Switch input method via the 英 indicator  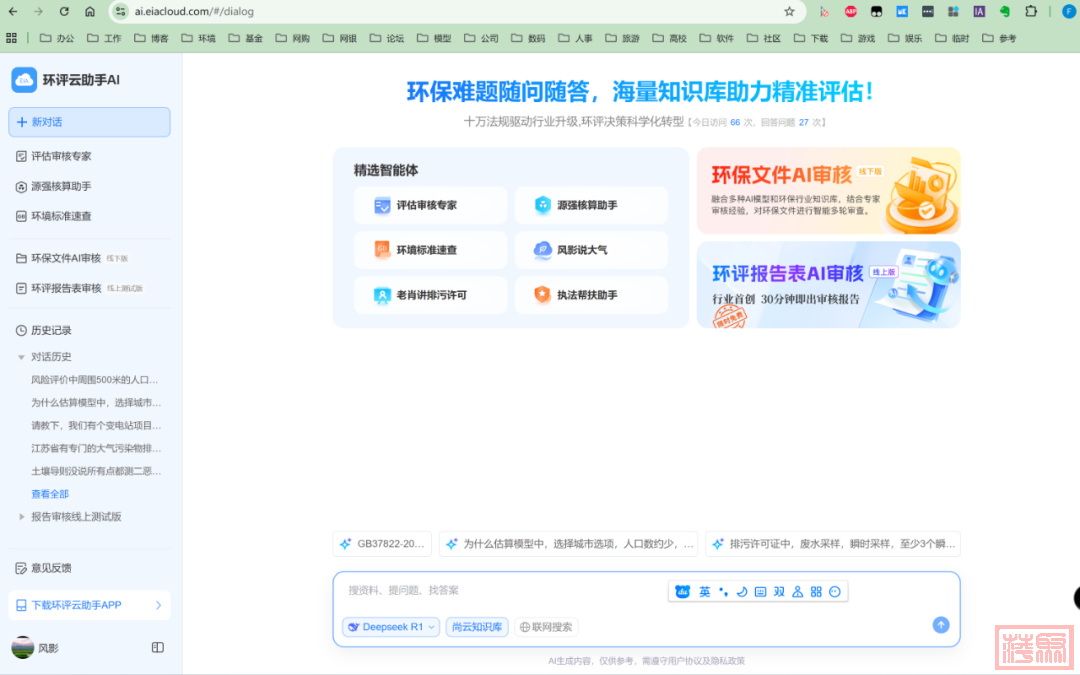[x=705, y=592]
